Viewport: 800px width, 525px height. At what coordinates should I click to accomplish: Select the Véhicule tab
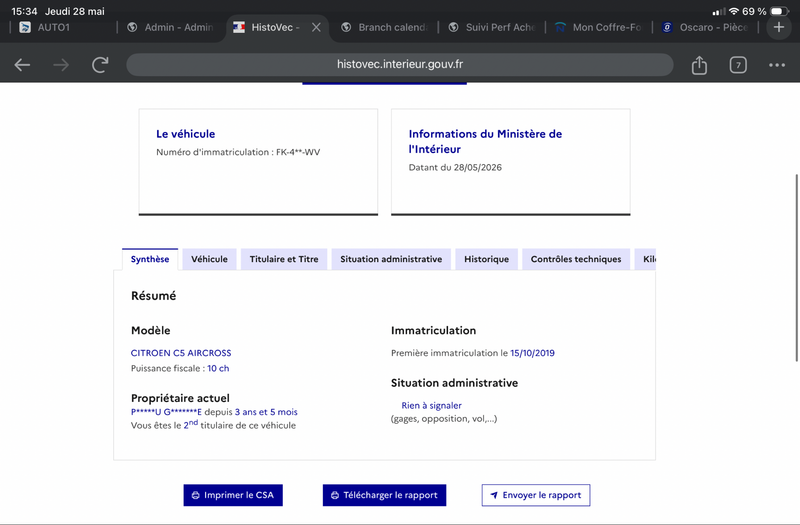(209, 259)
